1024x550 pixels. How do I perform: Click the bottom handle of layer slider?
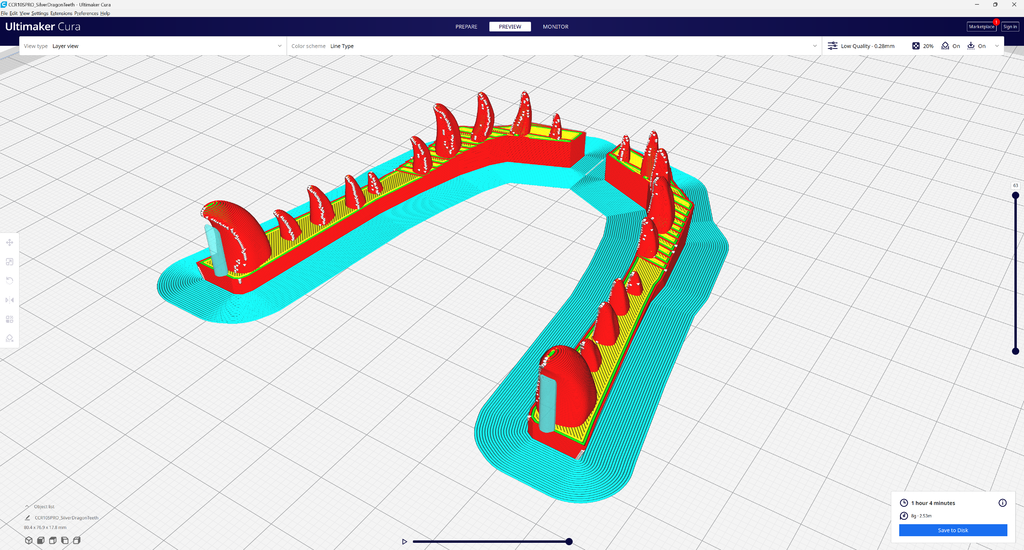[1016, 351]
